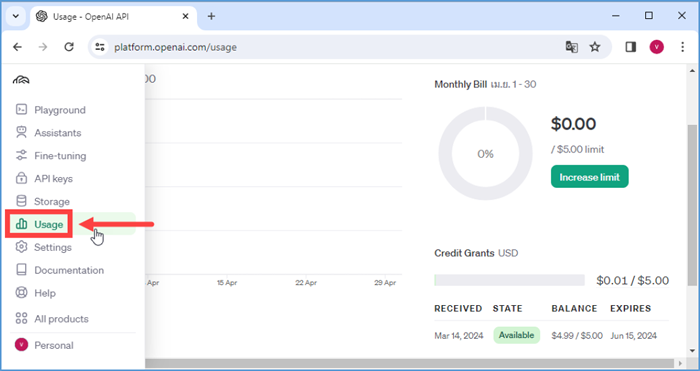Screen dimensions: 700x371
Task: Open a new browser tab
Action: pos(211,17)
